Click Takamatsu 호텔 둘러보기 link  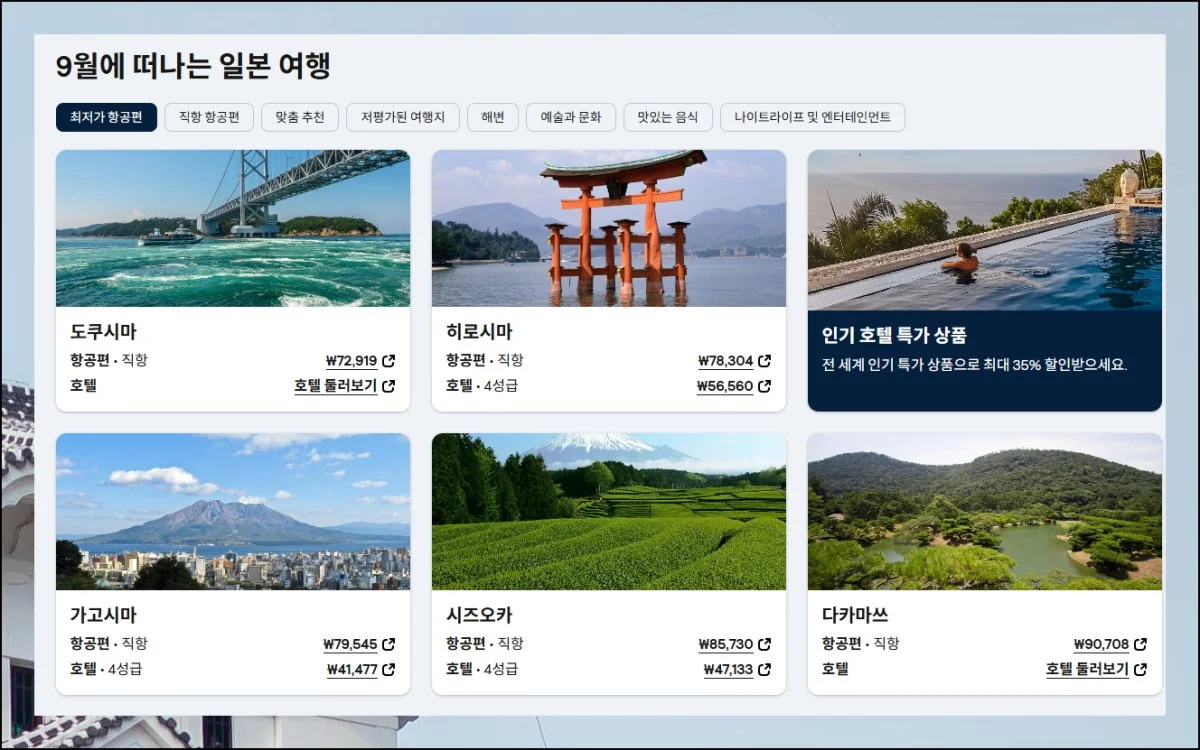coord(1087,670)
